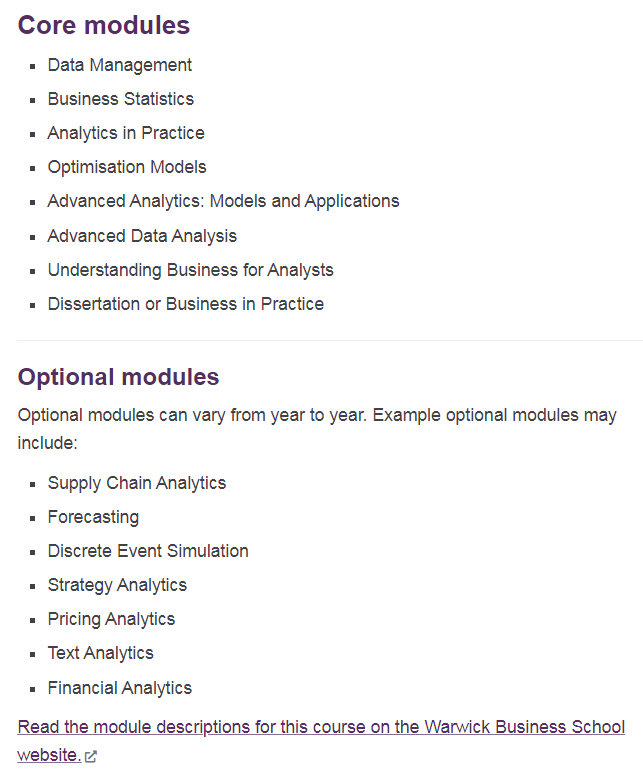Click the external link icon after website
The width and height of the screenshot is (643, 780).
(x=91, y=756)
